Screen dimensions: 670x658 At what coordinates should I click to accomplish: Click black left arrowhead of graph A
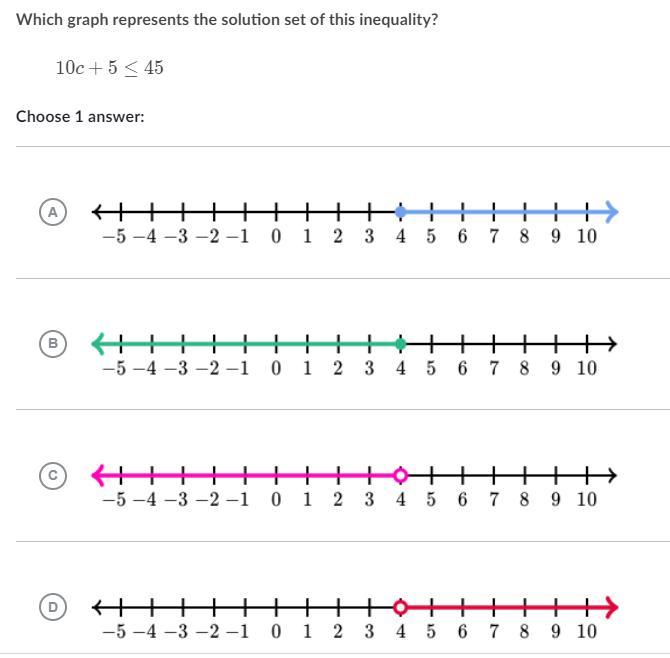pos(97,212)
